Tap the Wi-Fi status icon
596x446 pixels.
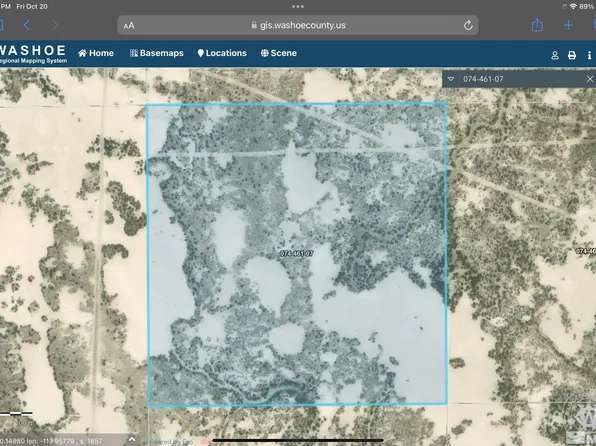[573, 6]
